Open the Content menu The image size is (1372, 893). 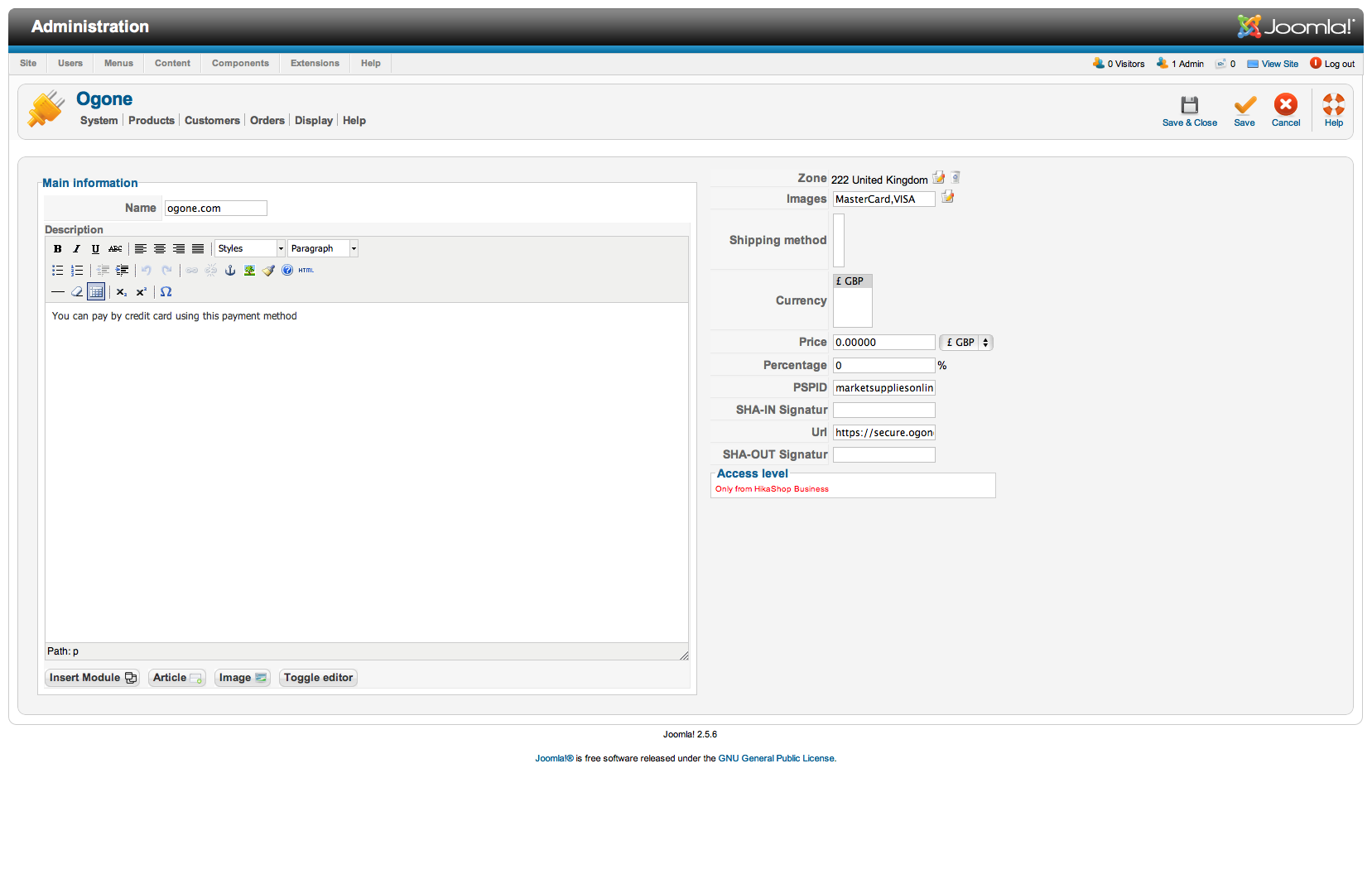pyautogui.click(x=172, y=63)
